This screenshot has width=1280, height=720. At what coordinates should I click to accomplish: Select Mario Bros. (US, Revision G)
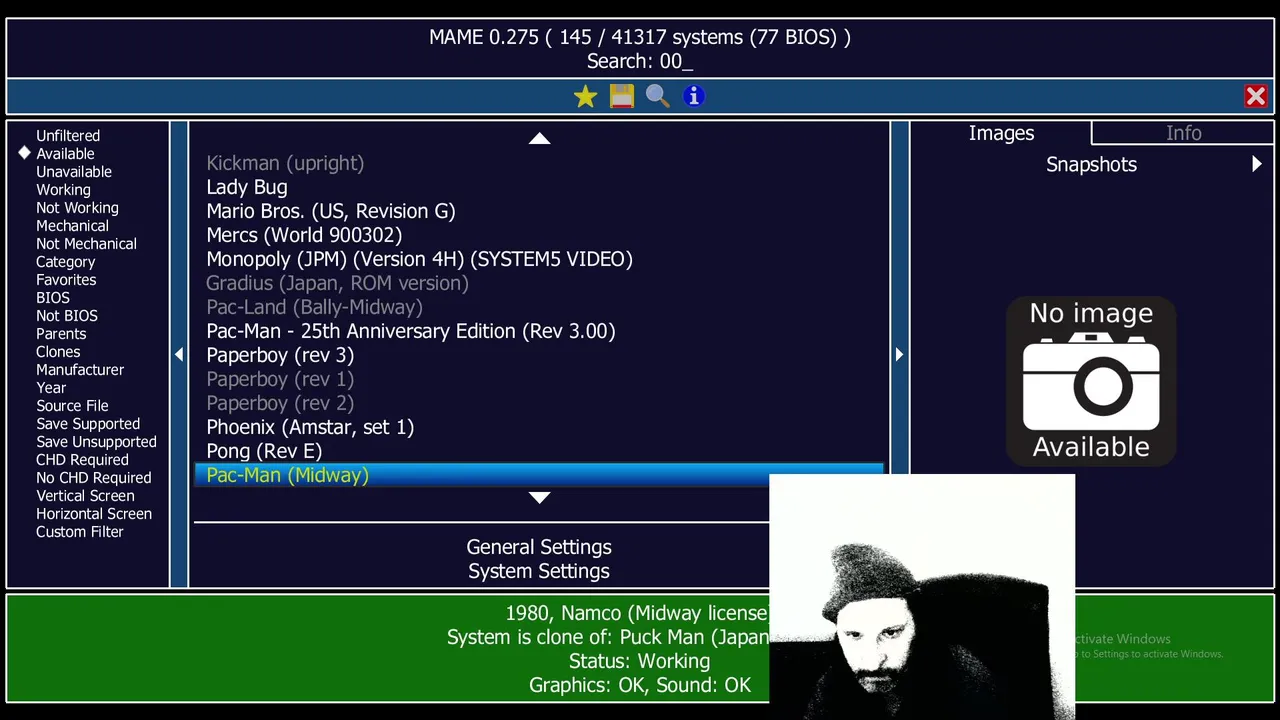click(x=539, y=211)
